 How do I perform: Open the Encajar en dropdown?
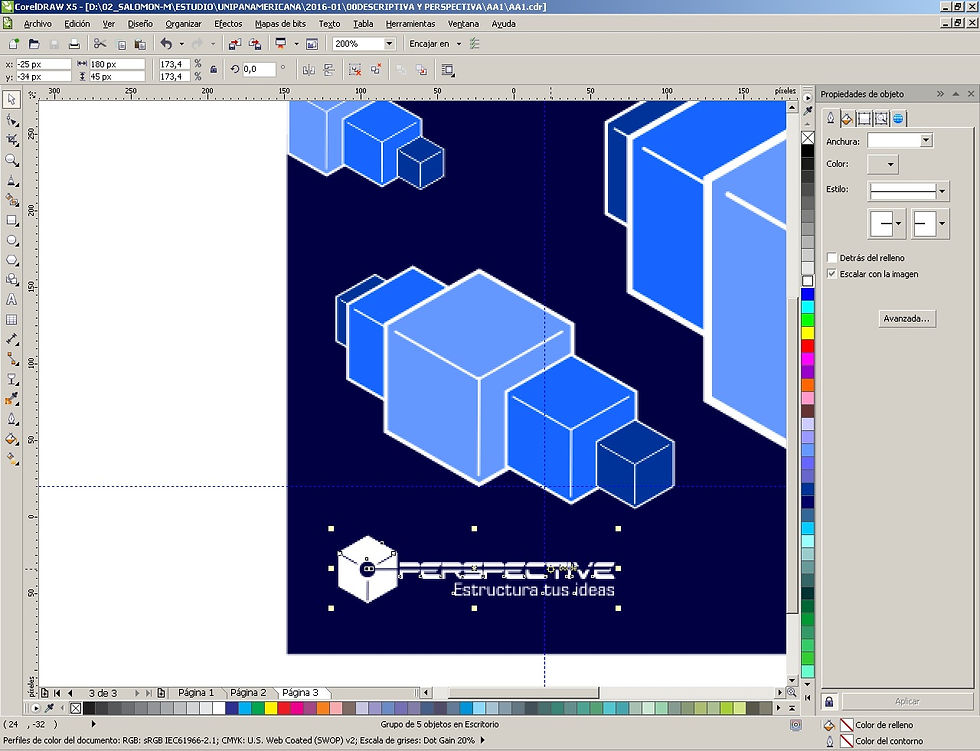(x=459, y=44)
